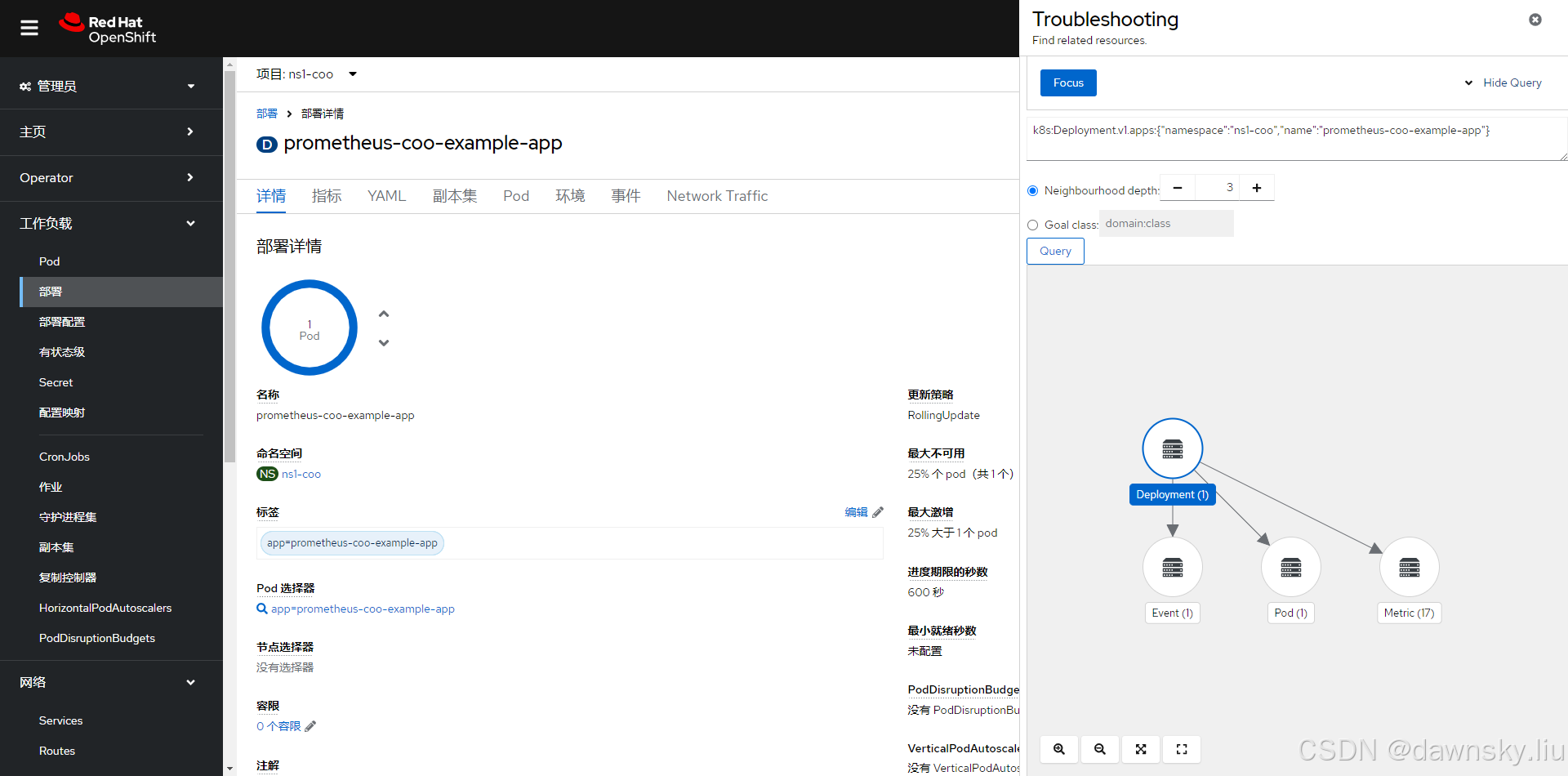This screenshot has width=1568, height=776.
Task: Click the Red Hat OpenShift logo
Action: 107,28
